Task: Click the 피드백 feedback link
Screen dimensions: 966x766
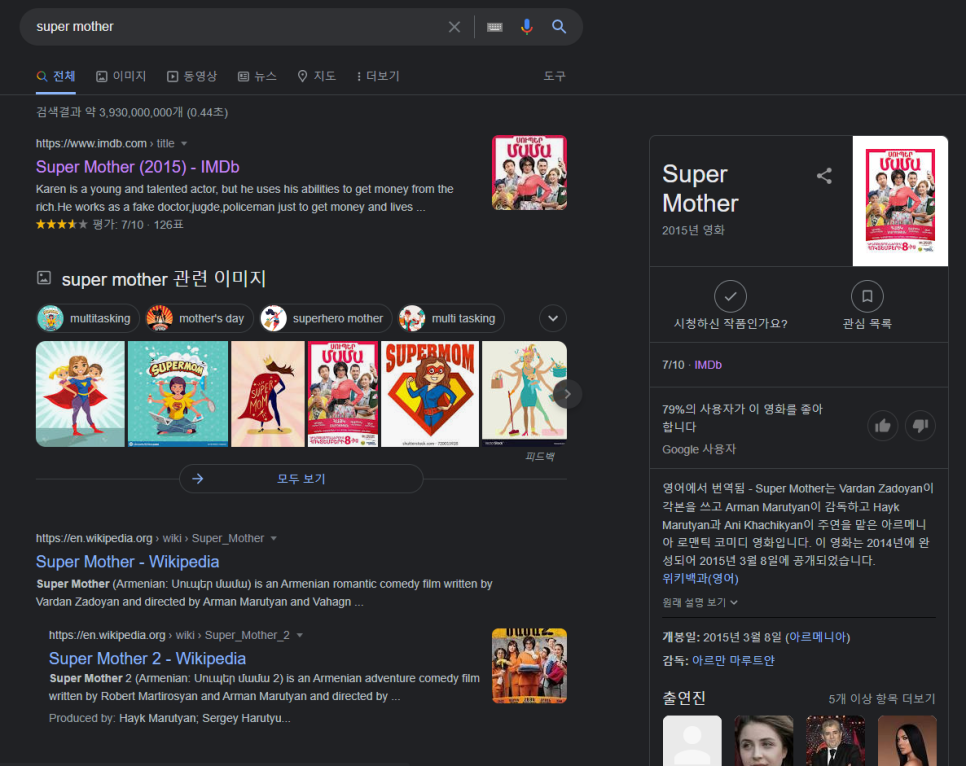Action: (x=540, y=457)
